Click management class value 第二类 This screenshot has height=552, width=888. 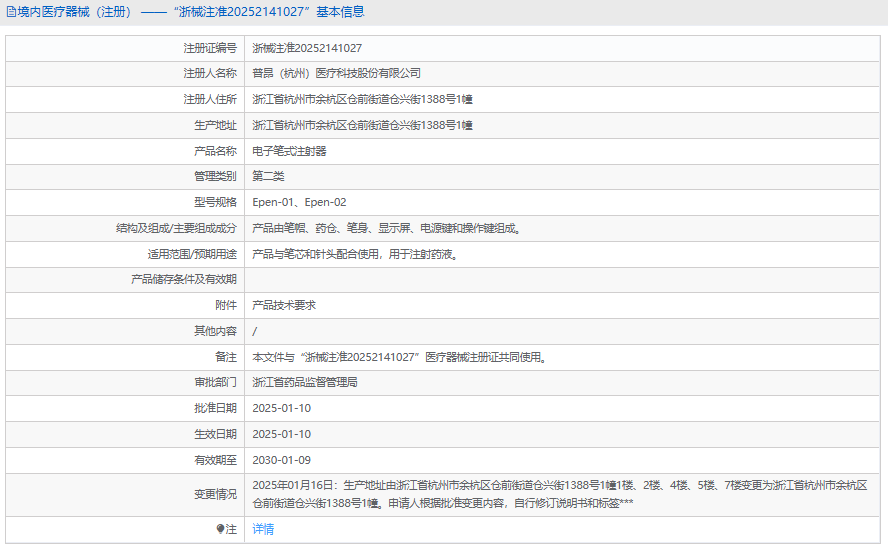tap(268, 176)
